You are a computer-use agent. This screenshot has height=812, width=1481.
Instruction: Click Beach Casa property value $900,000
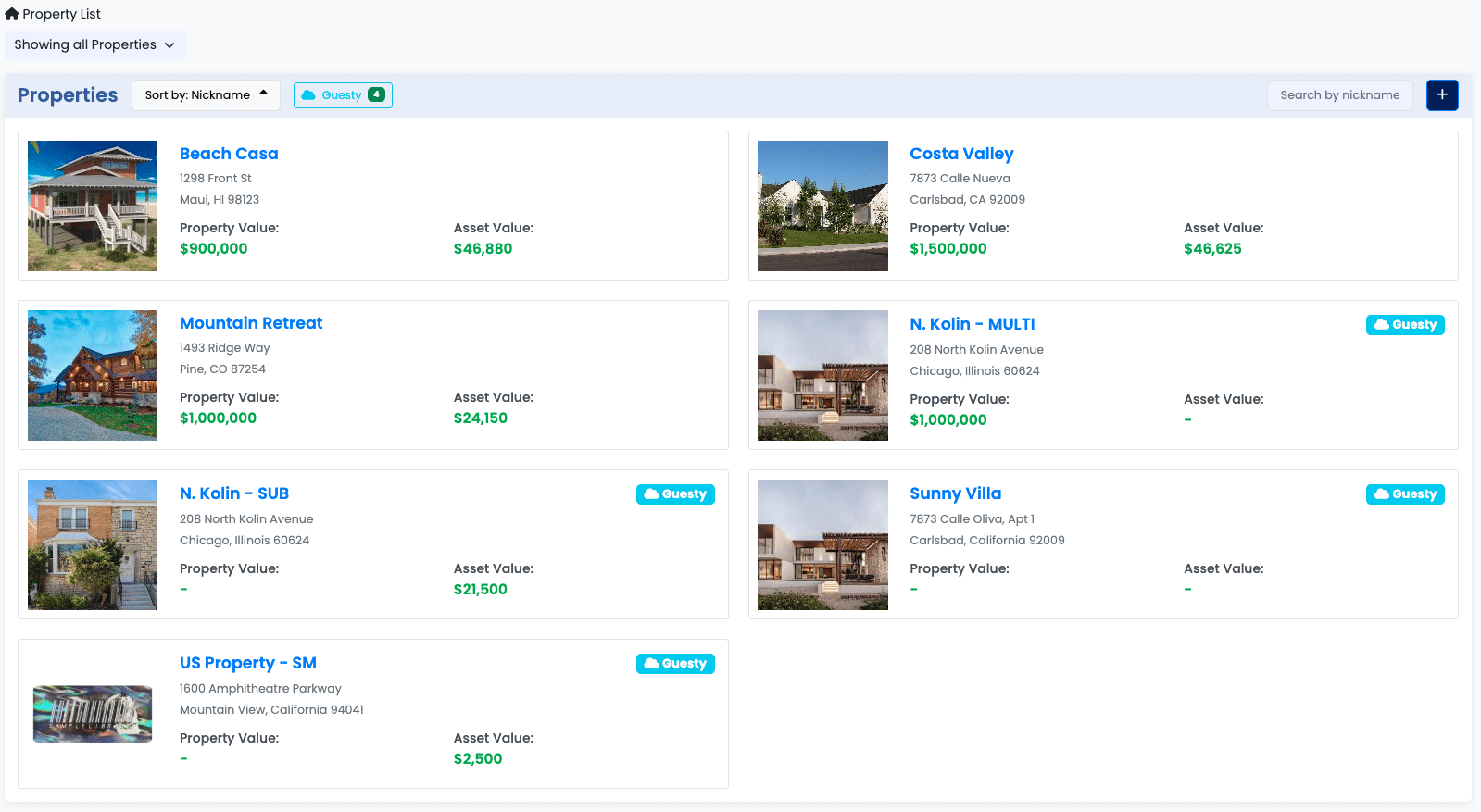point(214,248)
